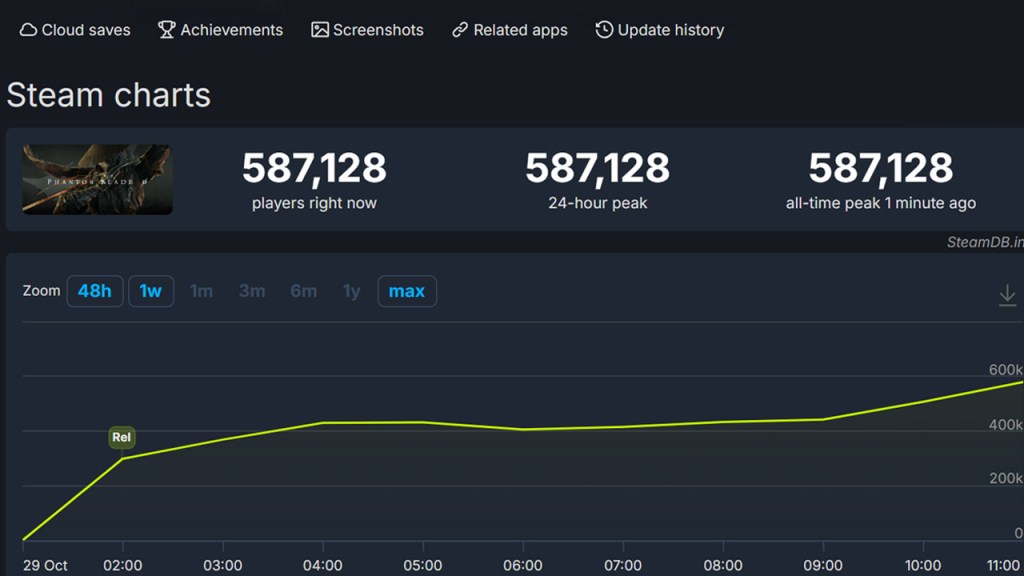The width and height of the screenshot is (1024, 576).
Task: Click the '04:00' time axis label
Action: click(x=323, y=566)
